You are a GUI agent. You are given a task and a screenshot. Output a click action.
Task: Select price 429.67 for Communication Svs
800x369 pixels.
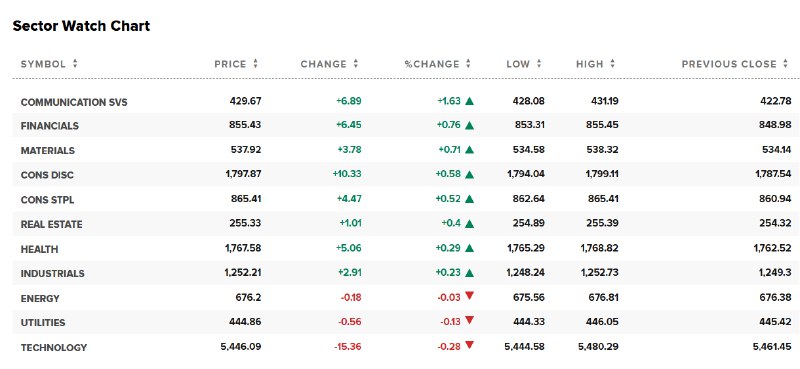(245, 101)
